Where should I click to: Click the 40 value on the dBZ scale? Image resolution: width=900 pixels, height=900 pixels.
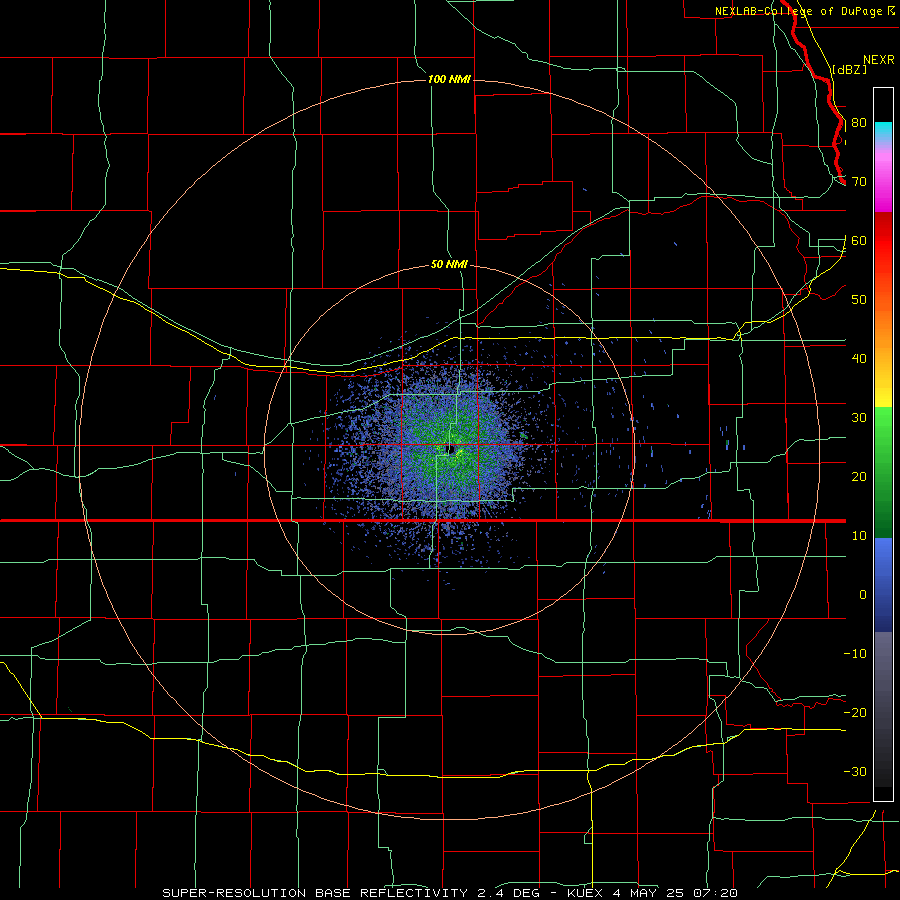coord(859,359)
